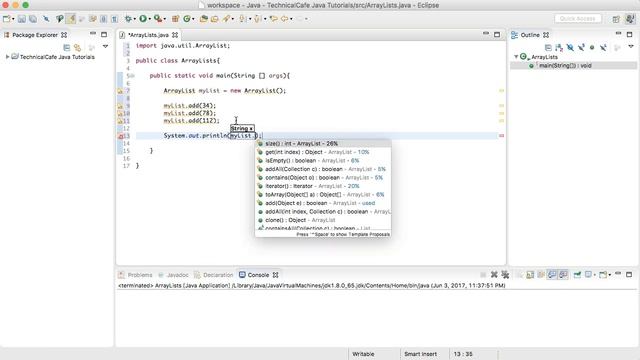Click the Open Perspective icon
The image size is (640, 360).
[616, 19]
